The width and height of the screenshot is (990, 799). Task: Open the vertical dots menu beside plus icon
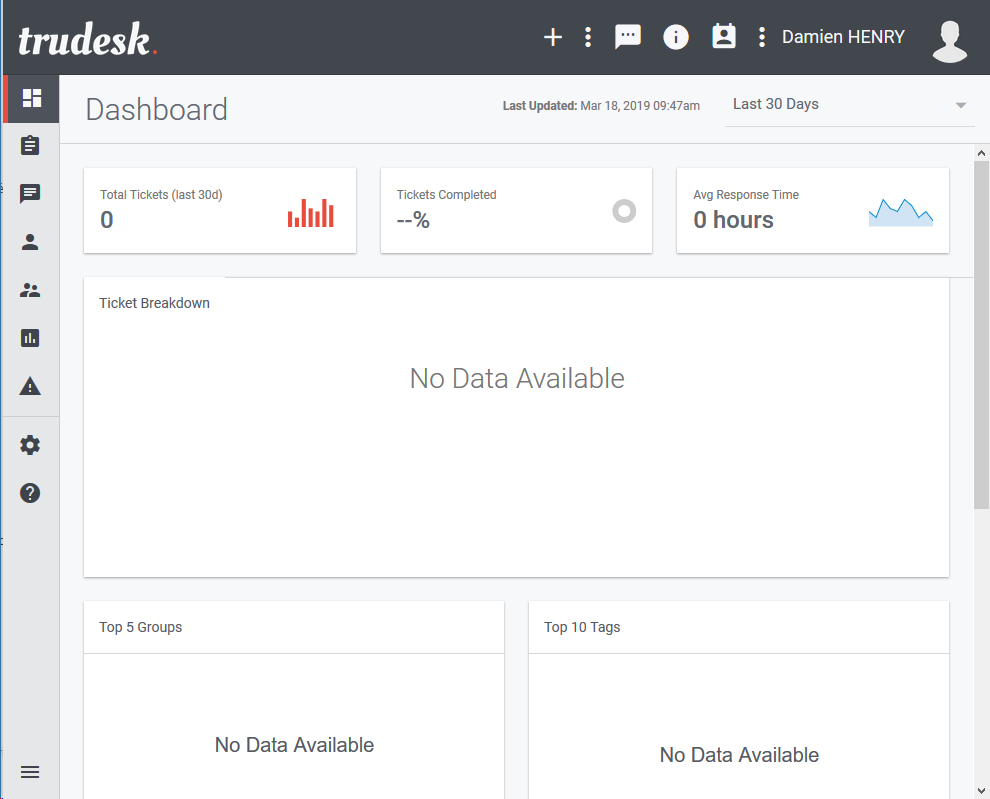pos(588,37)
